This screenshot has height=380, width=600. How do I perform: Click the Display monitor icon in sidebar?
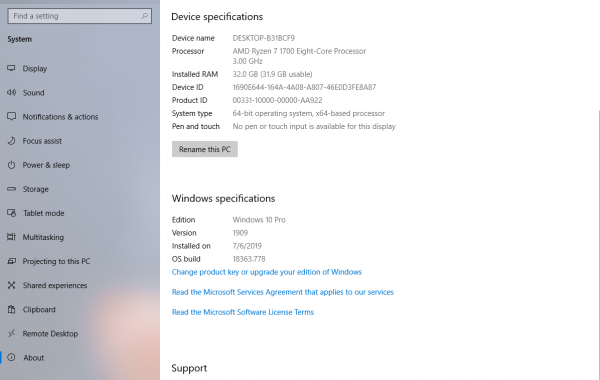tap(11, 68)
